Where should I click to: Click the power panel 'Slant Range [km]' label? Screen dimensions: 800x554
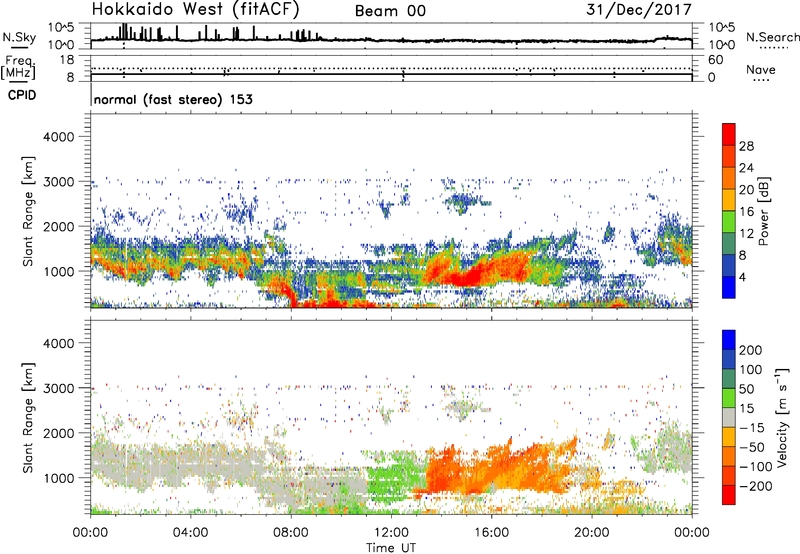point(28,211)
